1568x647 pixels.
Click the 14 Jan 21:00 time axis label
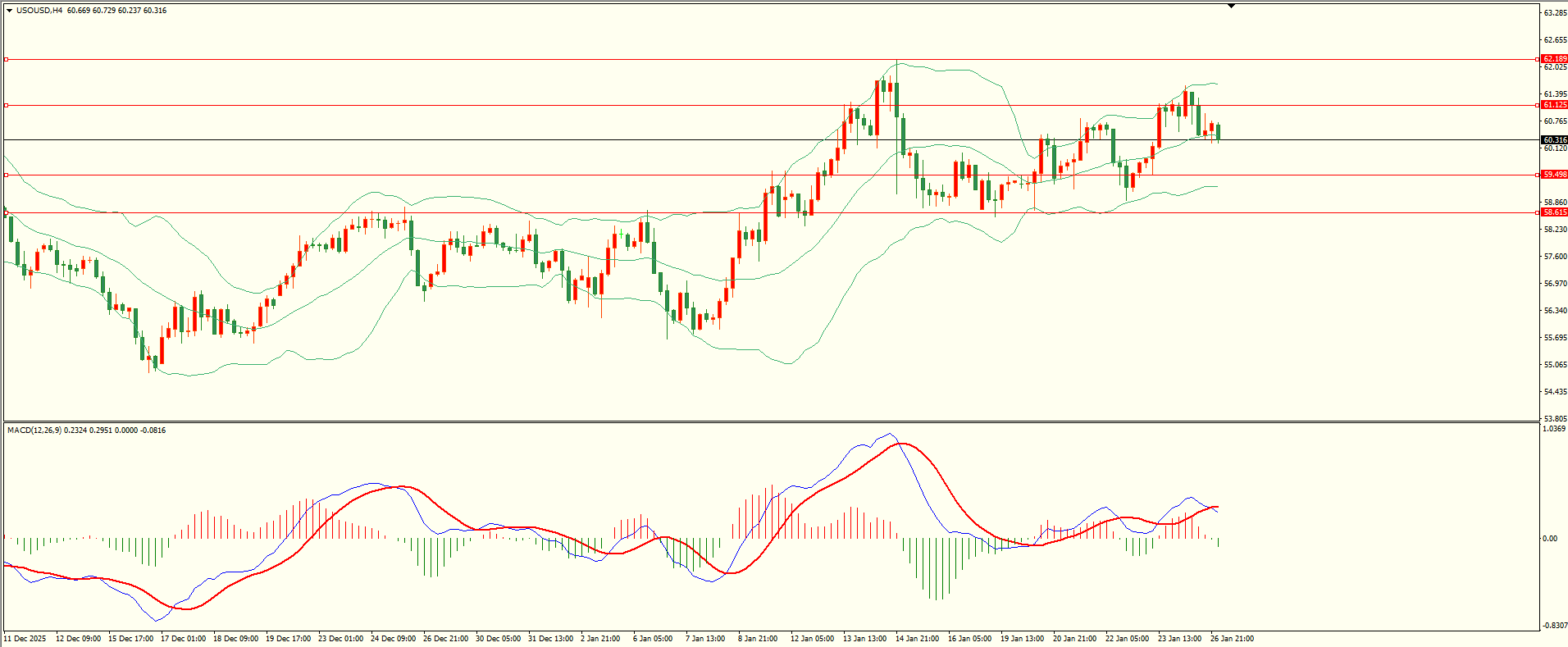coord(917,639)
